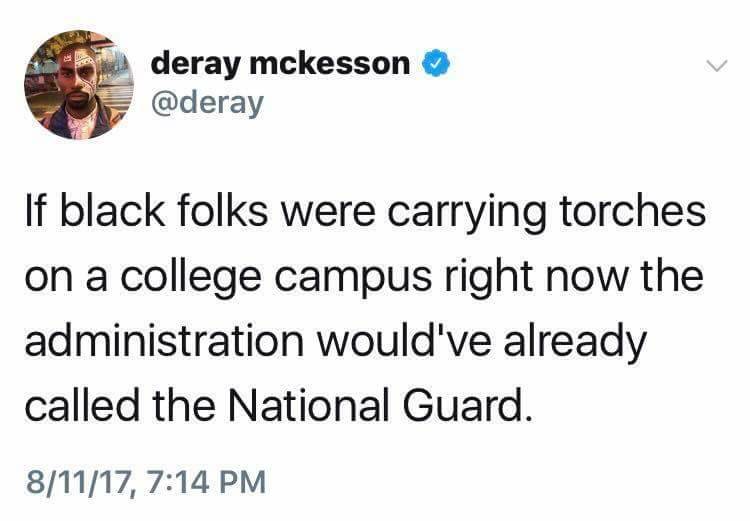Click the word 'torches' in tweet
Viewport: 750px width, 521px height.
pos(632,211)
